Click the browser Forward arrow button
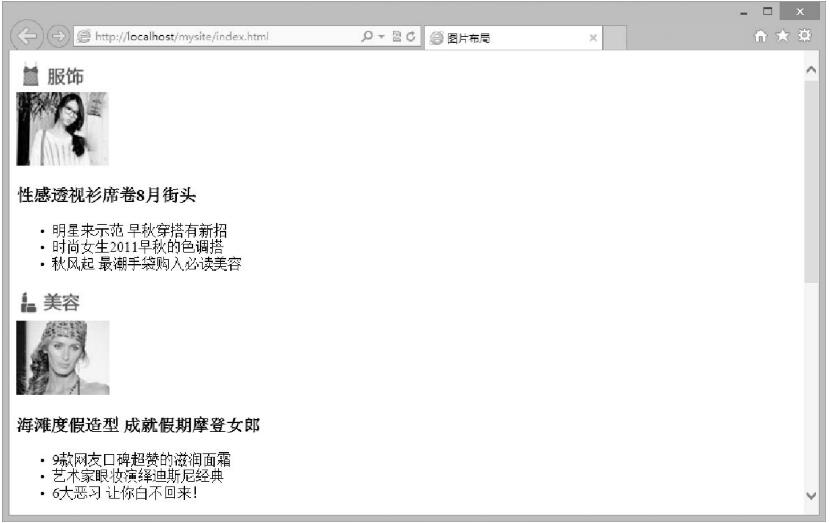The height and width of the screenshot is (523, 830). point(58,37)
